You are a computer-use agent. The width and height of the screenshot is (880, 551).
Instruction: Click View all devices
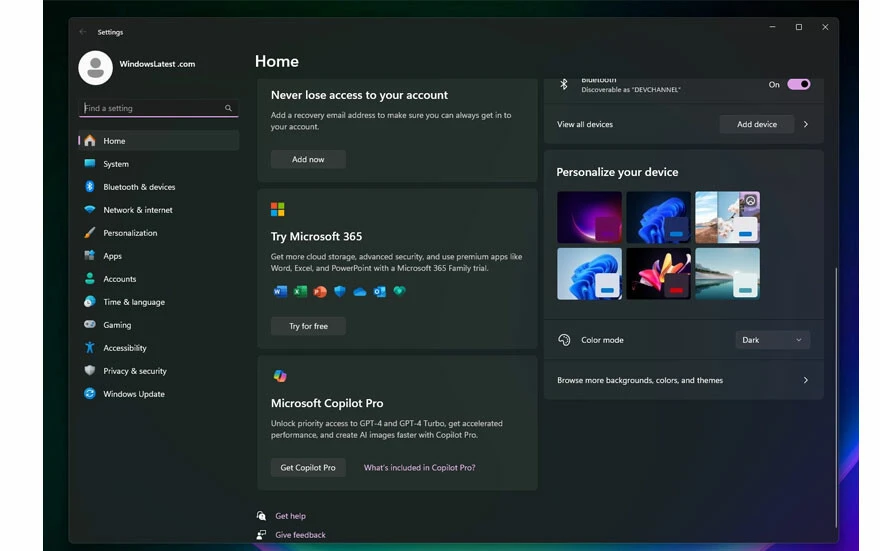point(585,124)
